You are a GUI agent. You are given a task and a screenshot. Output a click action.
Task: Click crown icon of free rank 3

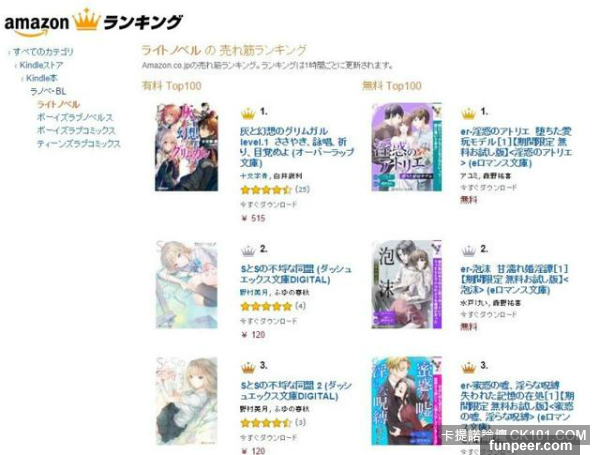coord(468,368)
